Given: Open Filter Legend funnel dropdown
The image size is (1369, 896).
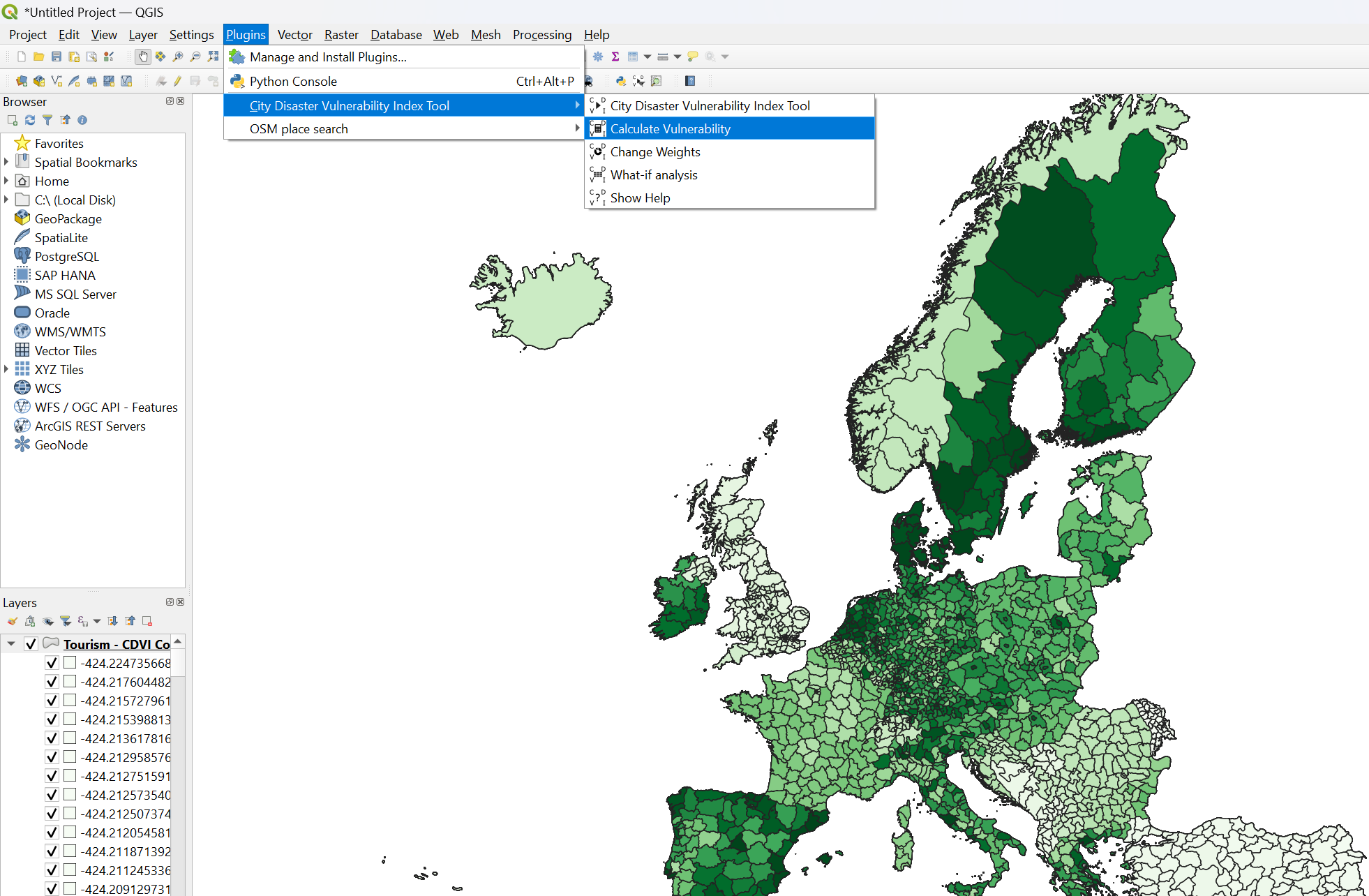Looking at the screenshot, I should 66,621.
